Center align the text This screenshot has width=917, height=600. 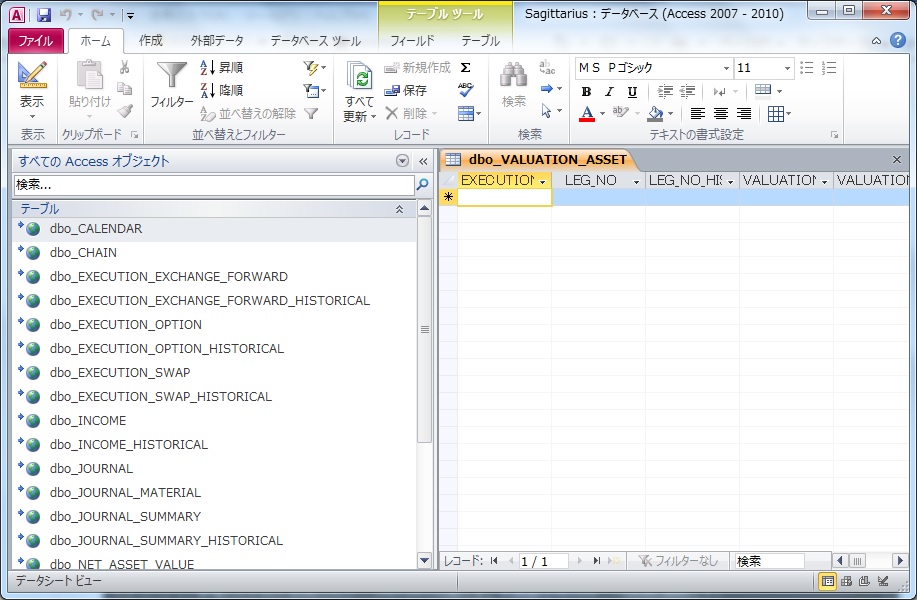tap(720, 113)
